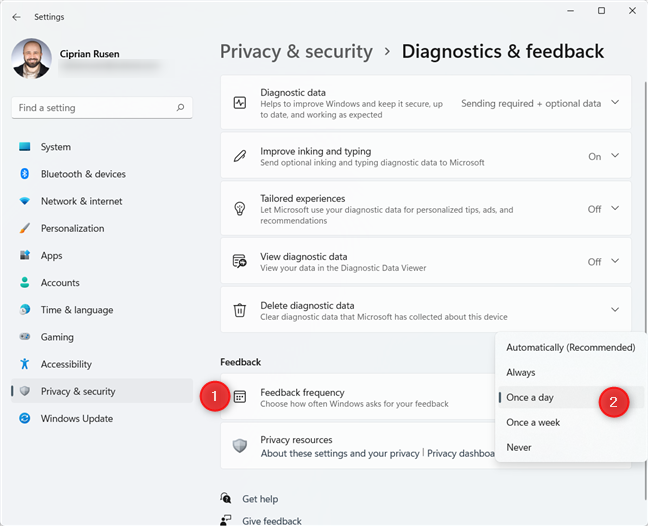Open Personalization settings
Screen dimensions: 648x526
click(102, 228)
